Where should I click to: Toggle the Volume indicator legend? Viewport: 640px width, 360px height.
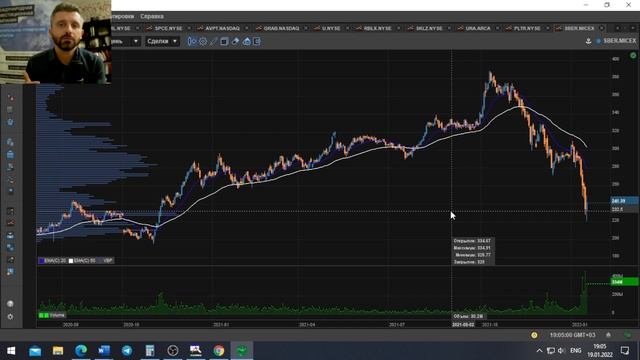point(52,315)
